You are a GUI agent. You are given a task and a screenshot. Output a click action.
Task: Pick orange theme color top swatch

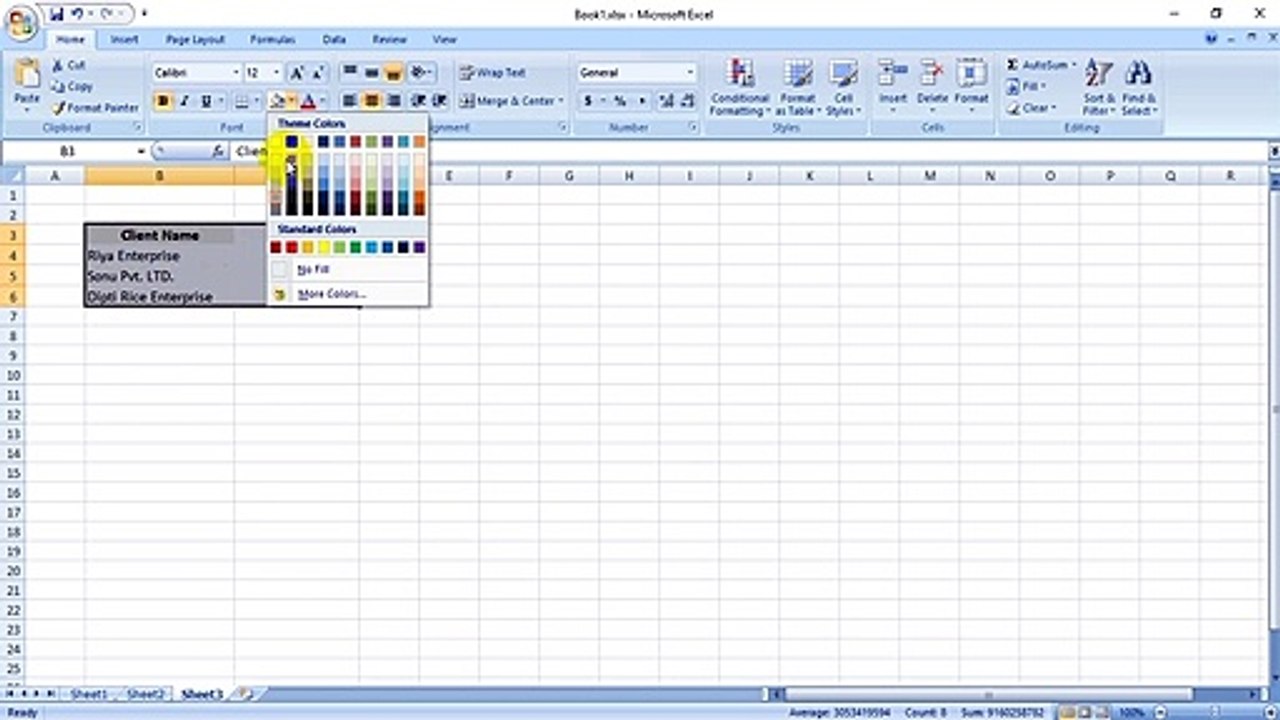pos(419,142)
